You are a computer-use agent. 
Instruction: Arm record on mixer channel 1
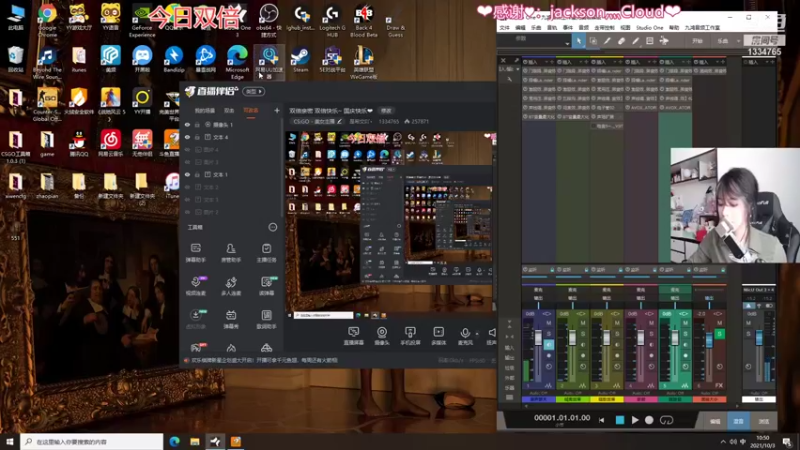pyautogui.click(x=549, y=356)
